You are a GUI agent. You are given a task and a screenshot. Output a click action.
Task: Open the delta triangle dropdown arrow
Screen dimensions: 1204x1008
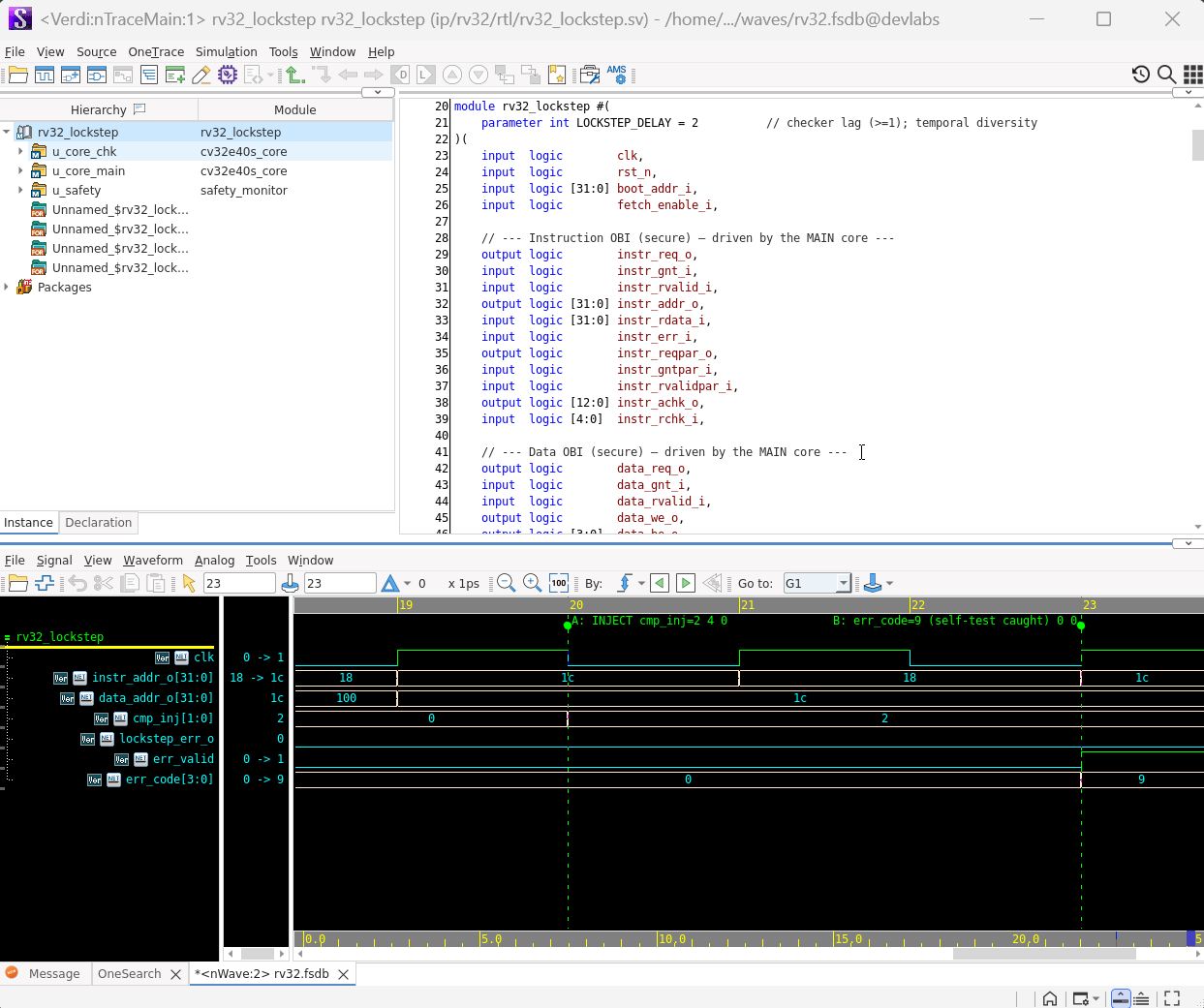(407, 584)
